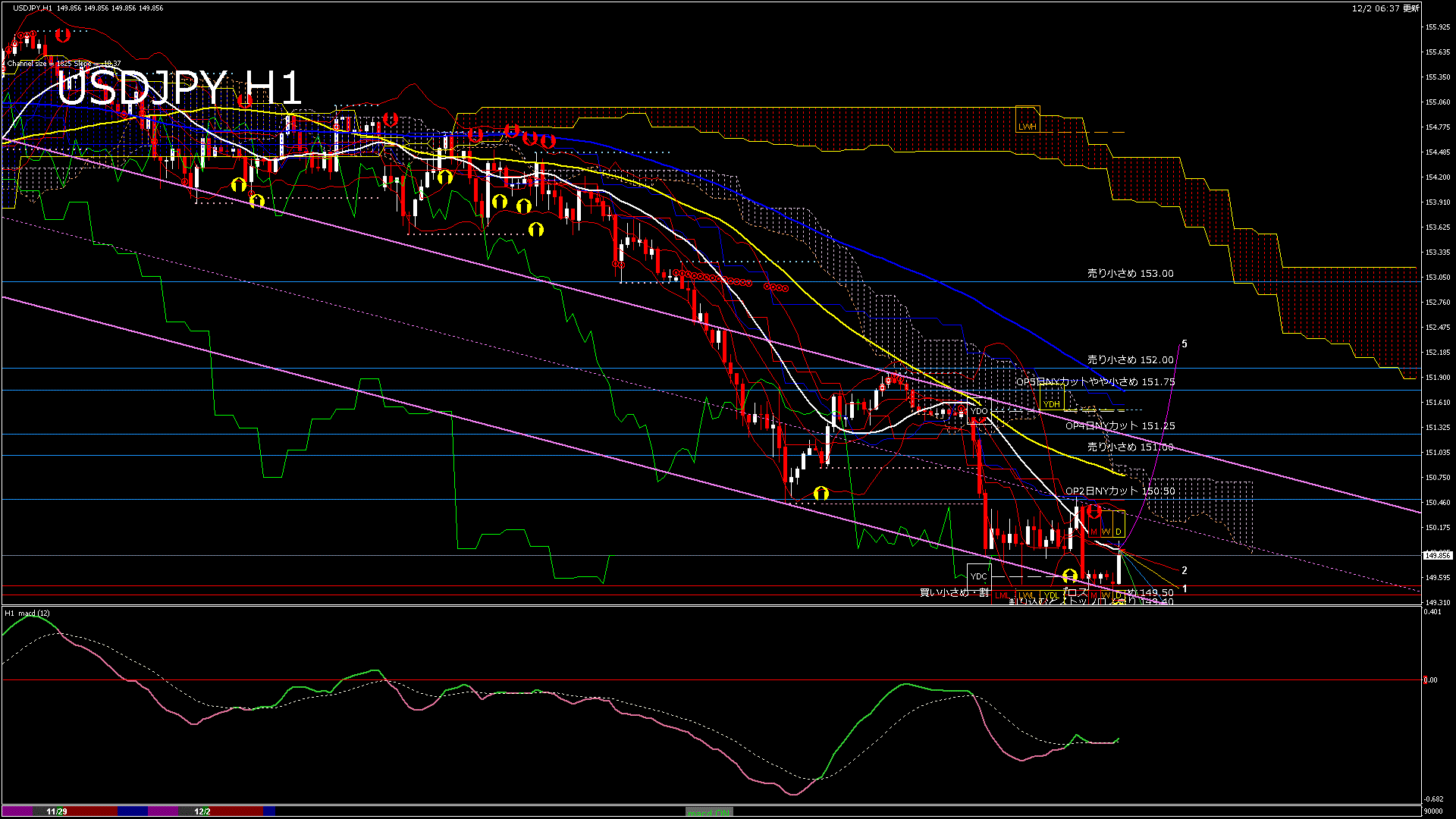This screenshot has height=819, width=1456.
Task: Click the OP4日NYカット 151.25 label
Action: click(1120, 426)
